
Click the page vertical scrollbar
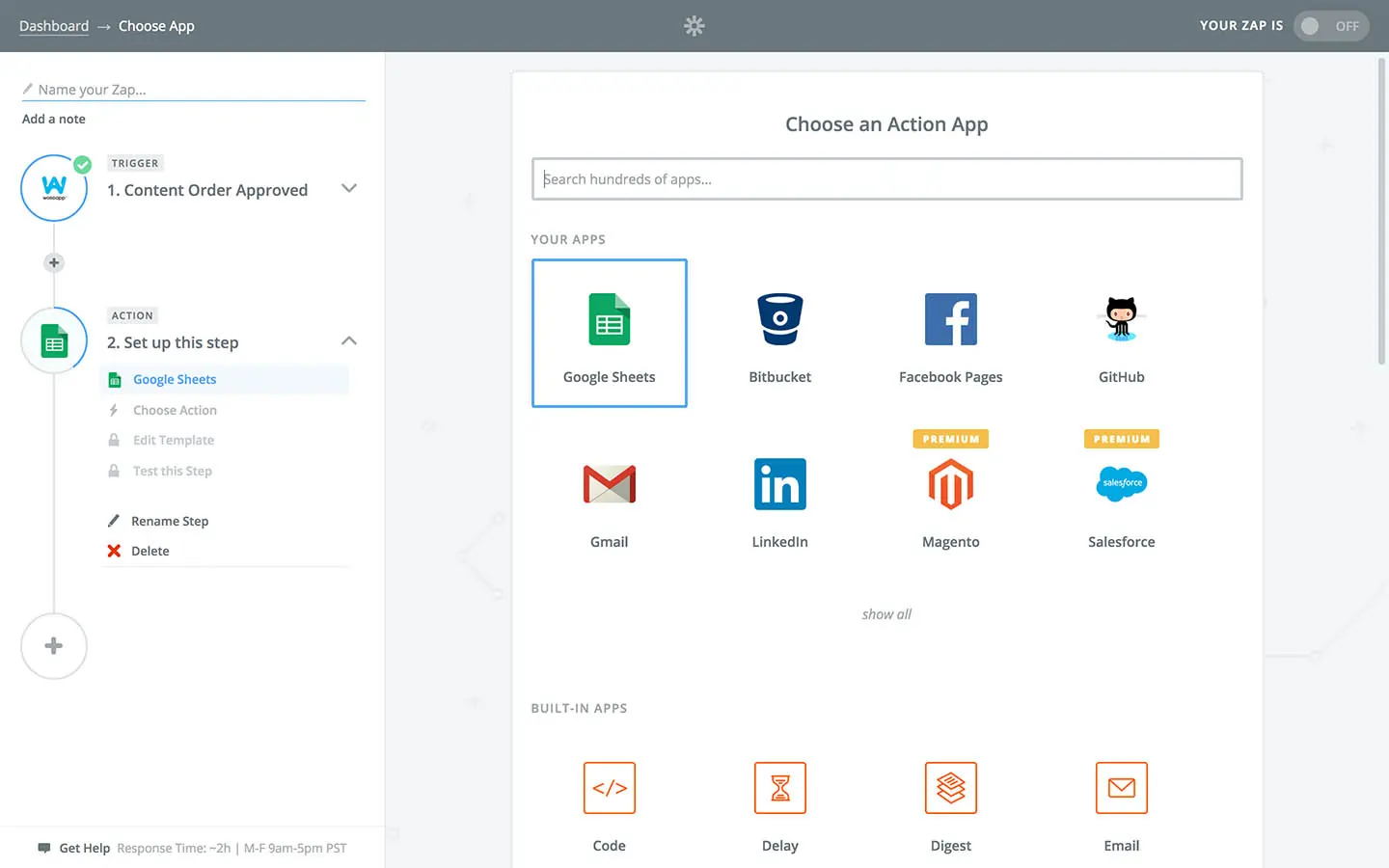pos(1381,212)
